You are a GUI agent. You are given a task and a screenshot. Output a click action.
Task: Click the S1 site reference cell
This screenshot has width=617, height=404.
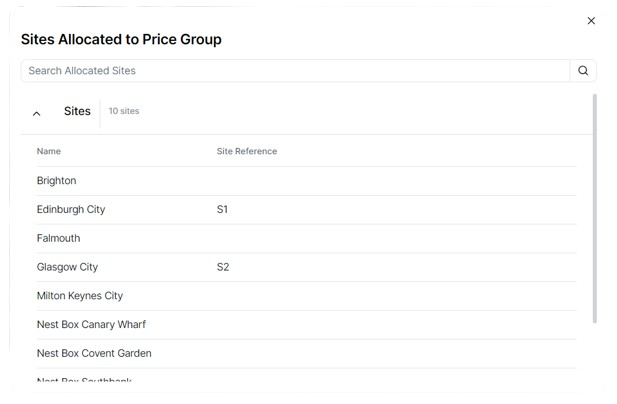[222, 210]
